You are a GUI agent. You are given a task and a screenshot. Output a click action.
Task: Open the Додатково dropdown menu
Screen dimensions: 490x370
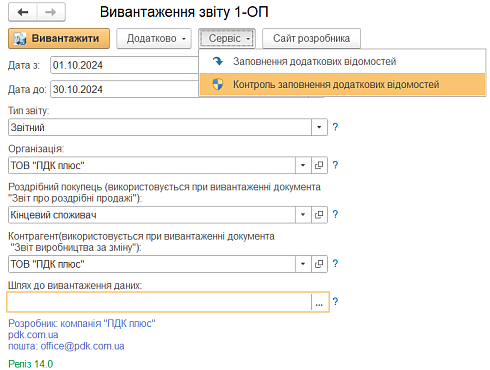point(154,38)
